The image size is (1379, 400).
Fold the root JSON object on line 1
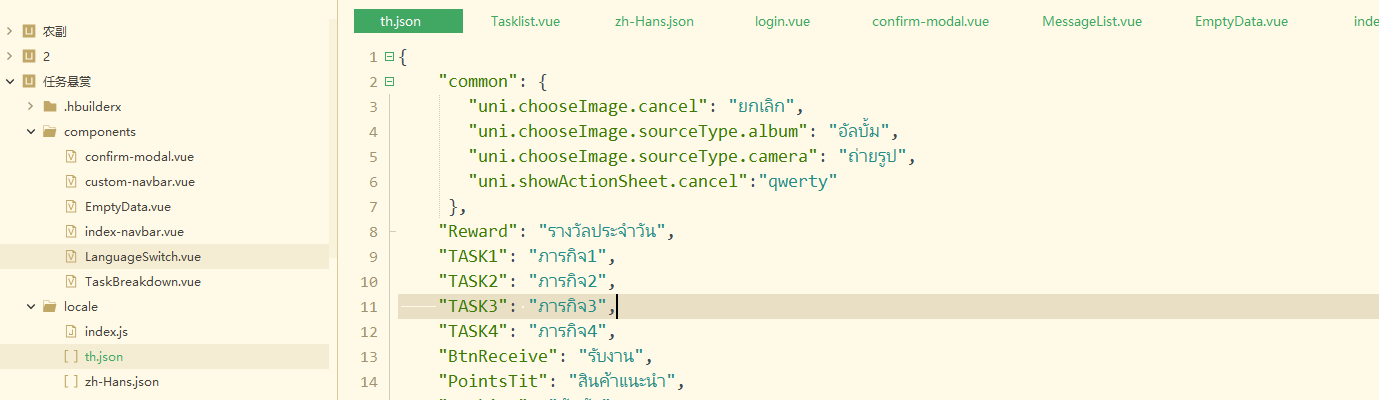(x=389, y=57)
